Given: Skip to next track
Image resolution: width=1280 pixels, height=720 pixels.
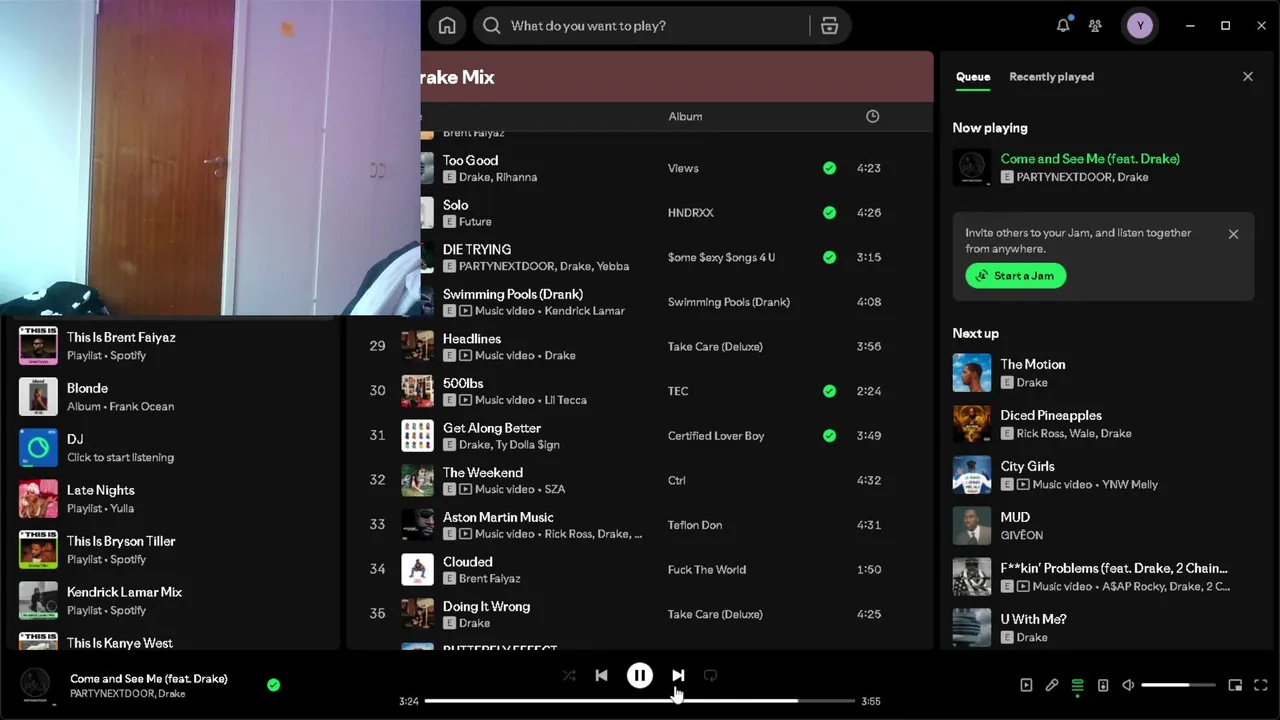Looking at the screenshot, I should [678, 676].
